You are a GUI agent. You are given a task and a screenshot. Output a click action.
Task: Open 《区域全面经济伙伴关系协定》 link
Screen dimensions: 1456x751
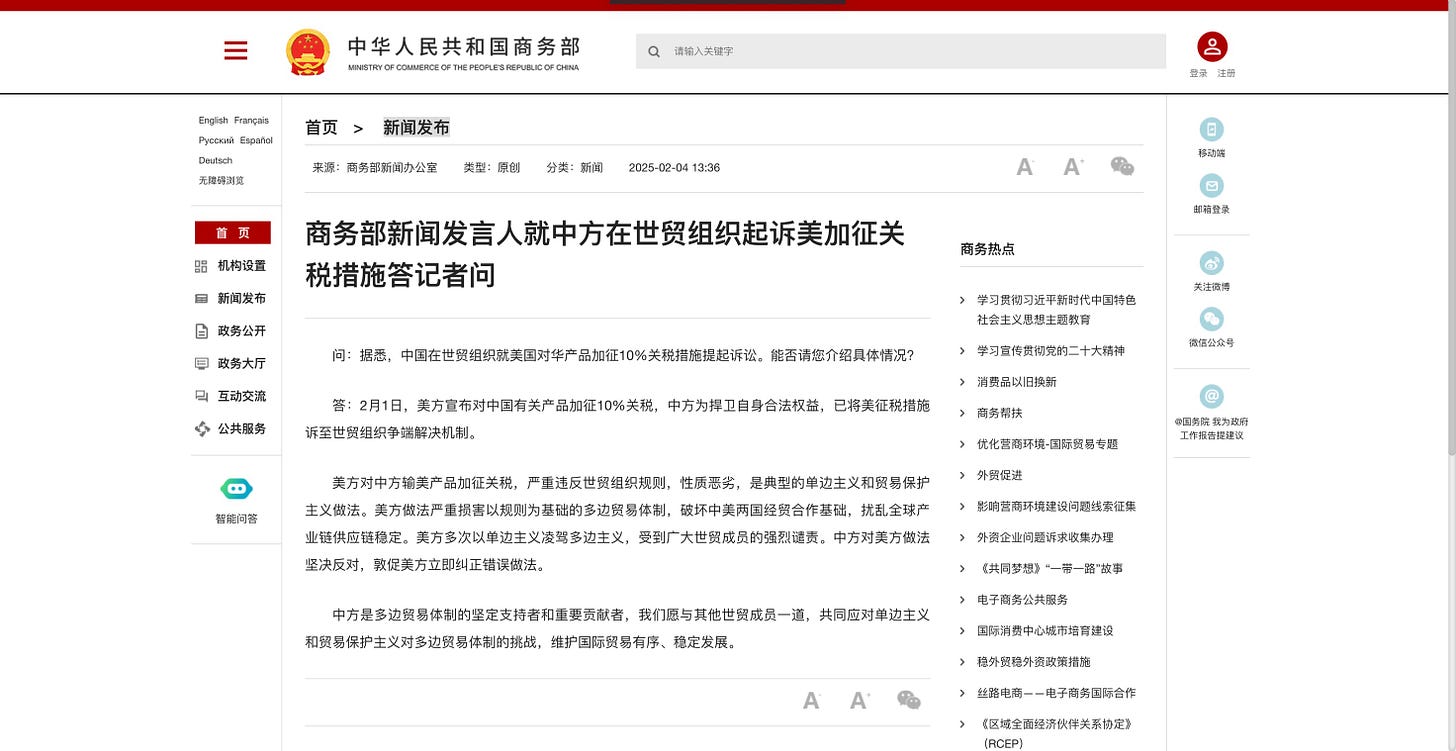[x=1055, y=733]
